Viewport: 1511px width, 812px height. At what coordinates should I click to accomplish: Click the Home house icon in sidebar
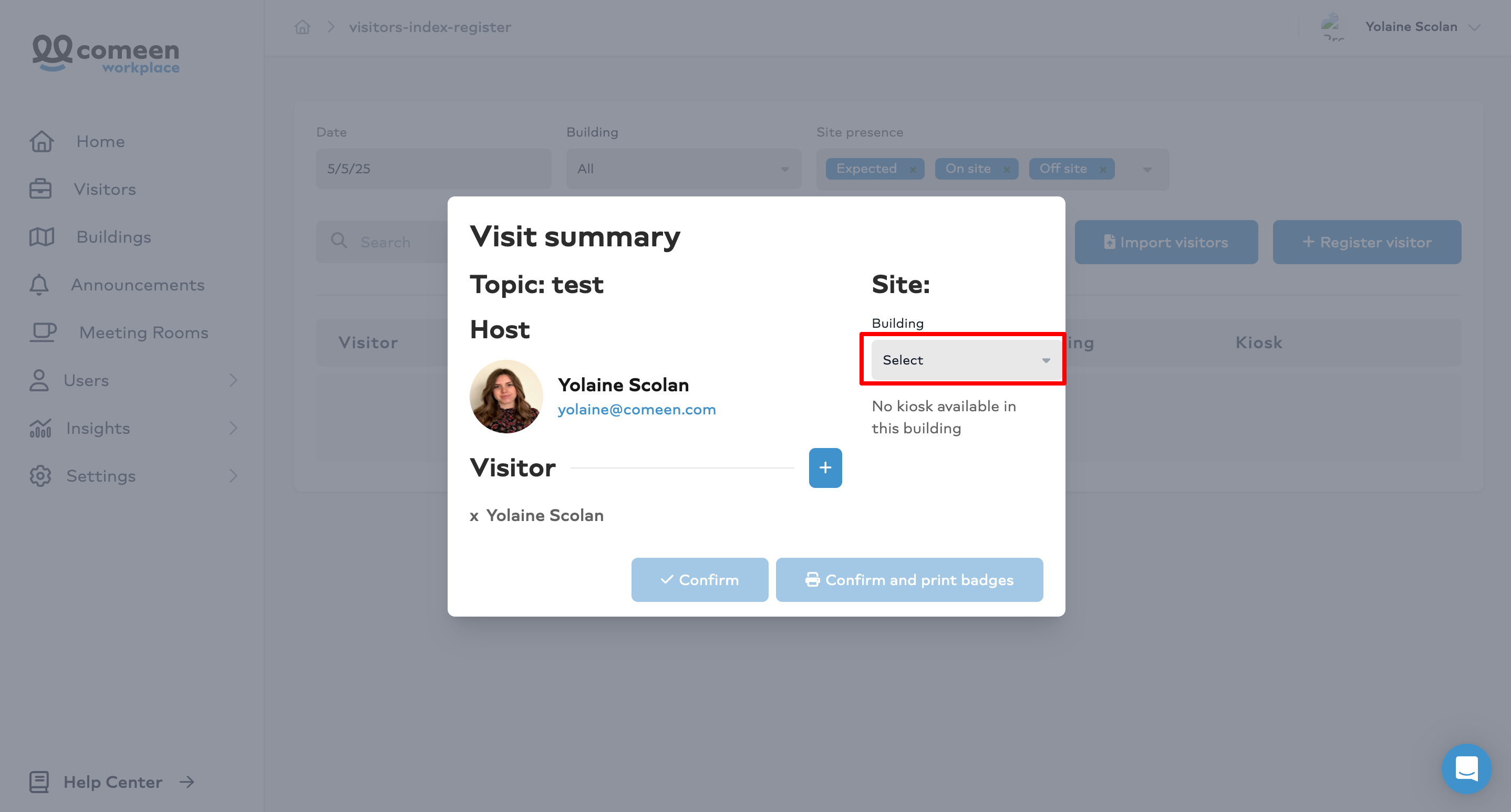tap(41, 141)
